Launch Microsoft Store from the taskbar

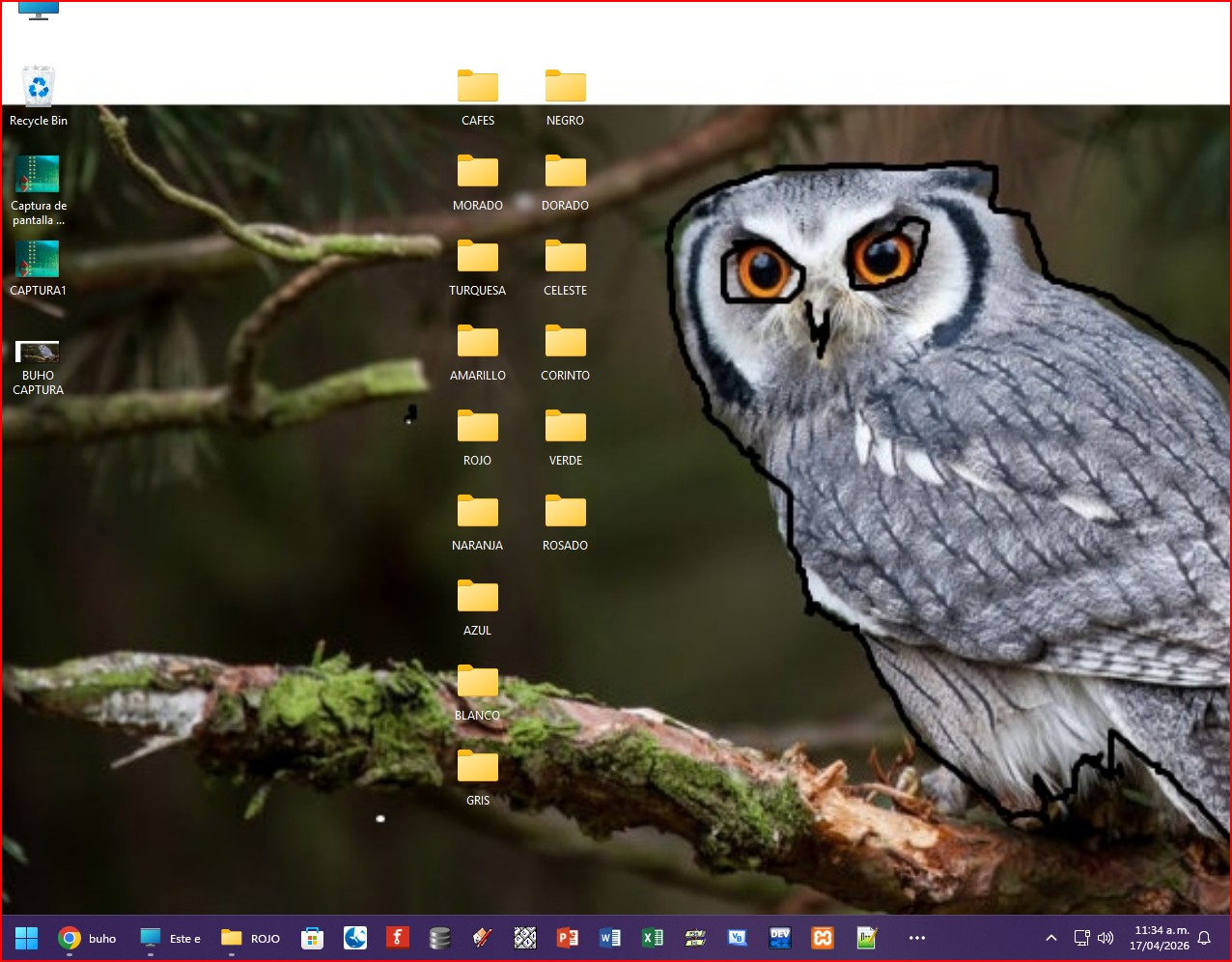(x=312, y=938)
